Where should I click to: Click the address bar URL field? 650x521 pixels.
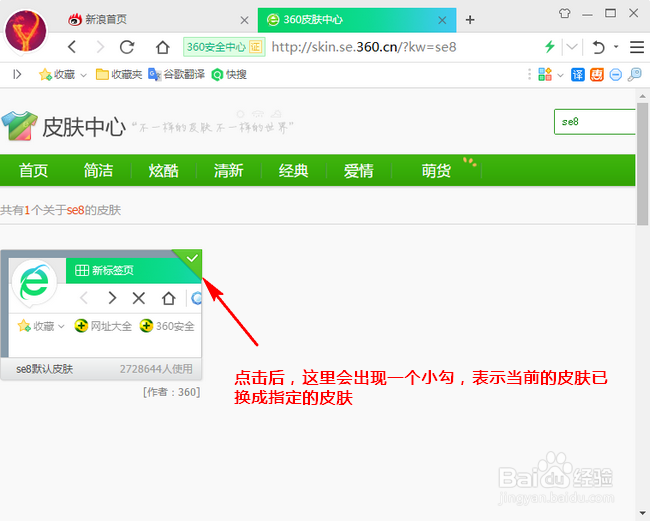coord(364,47)
